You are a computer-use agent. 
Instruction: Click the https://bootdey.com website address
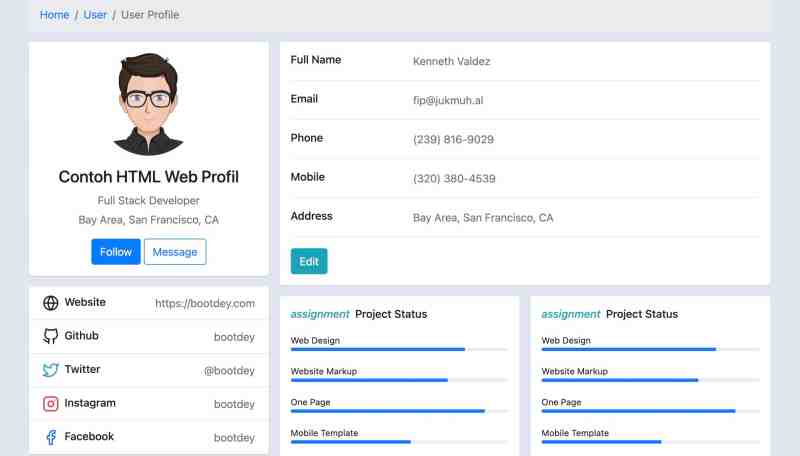pyautogui.click(x=205, y=303)
